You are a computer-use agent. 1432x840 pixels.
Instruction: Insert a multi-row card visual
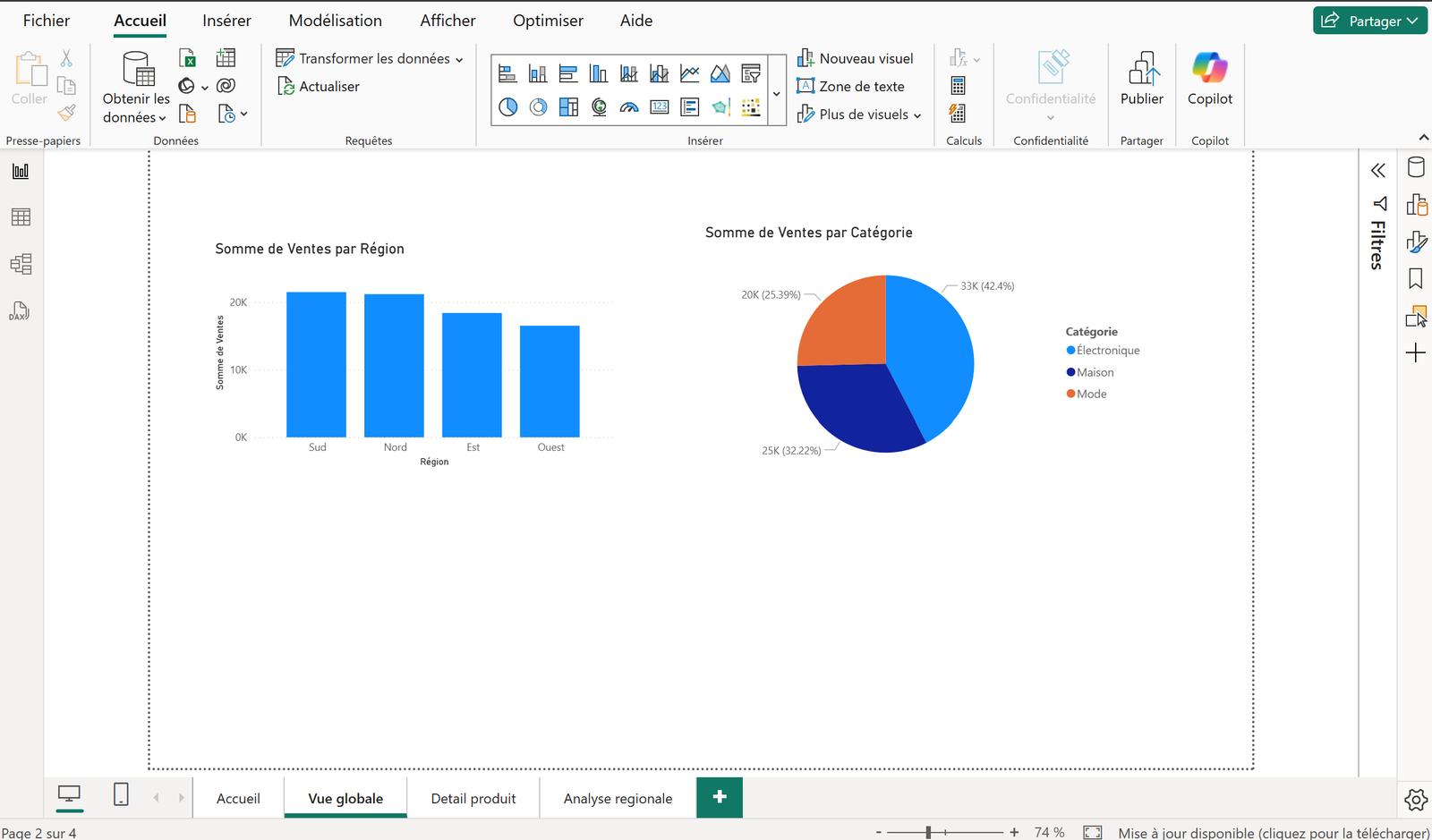690,107
